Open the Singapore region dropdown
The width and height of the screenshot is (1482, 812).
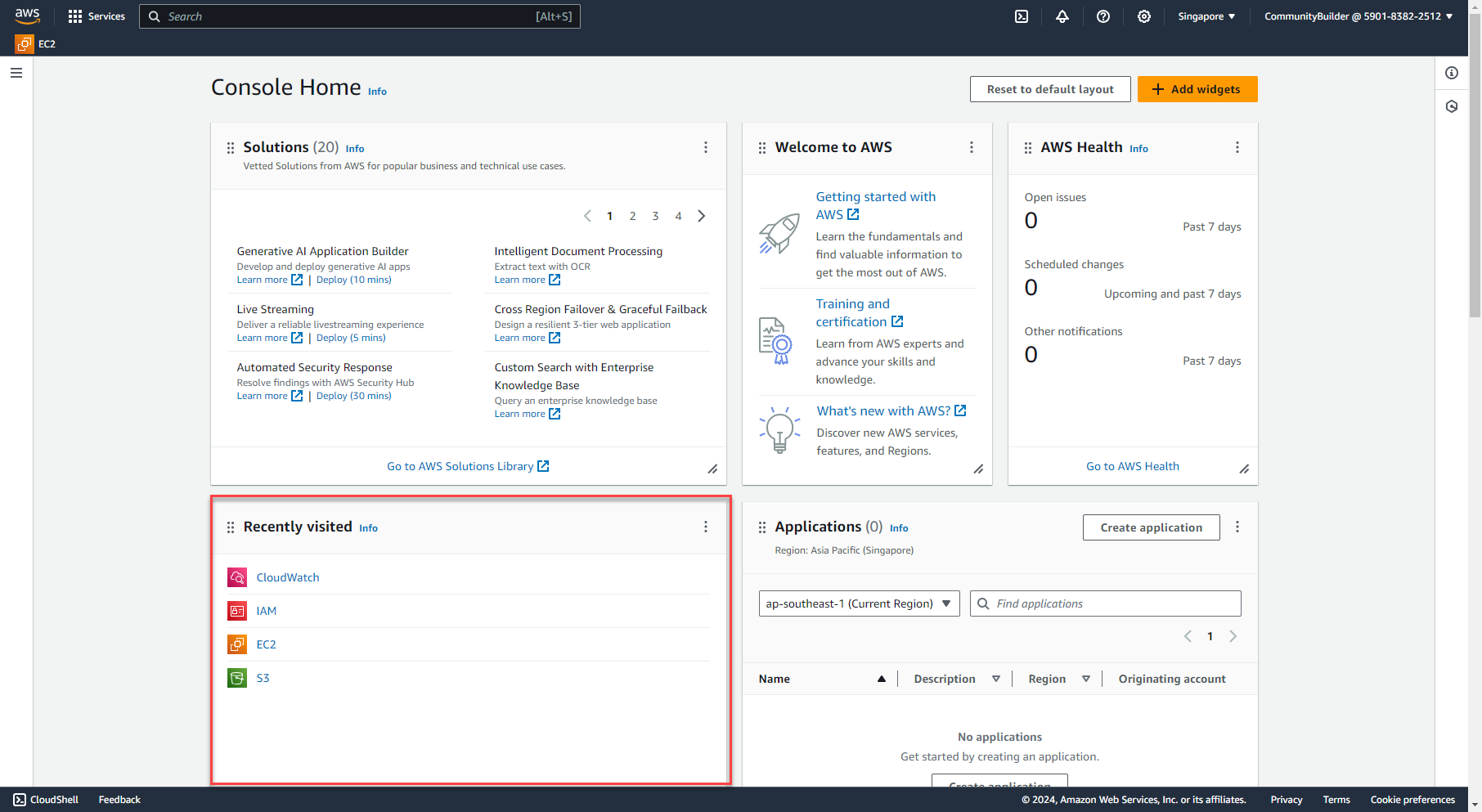click(x=1206, y=16)
